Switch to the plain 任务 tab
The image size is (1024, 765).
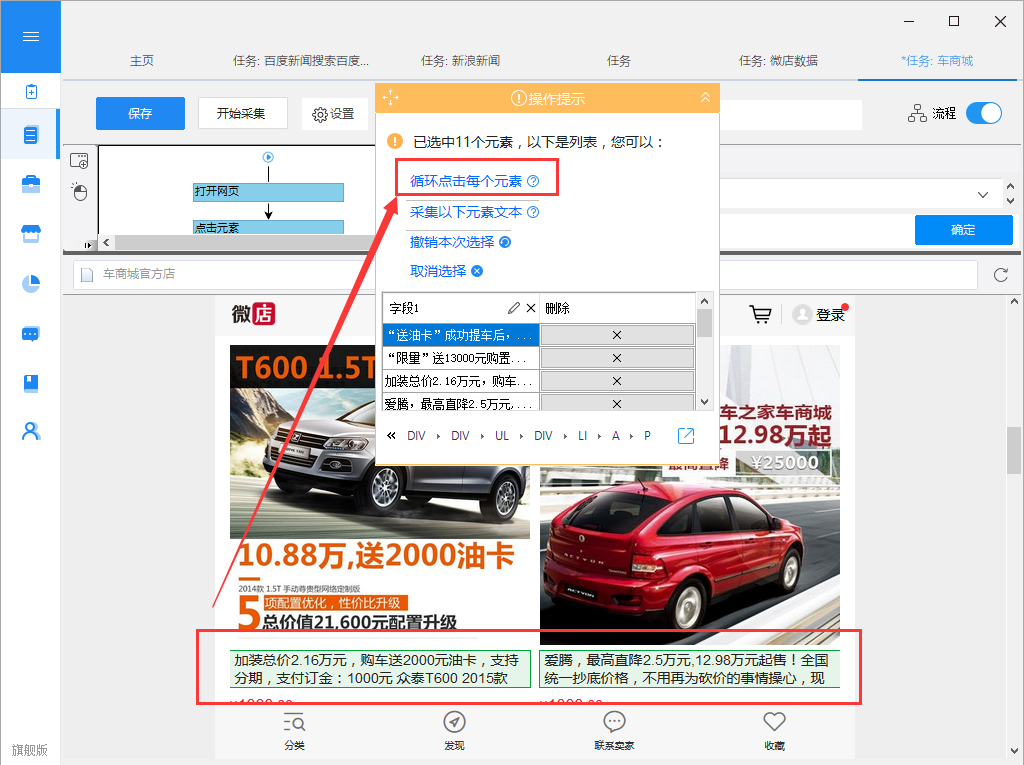pyautogui.click(x=618, y=61)
